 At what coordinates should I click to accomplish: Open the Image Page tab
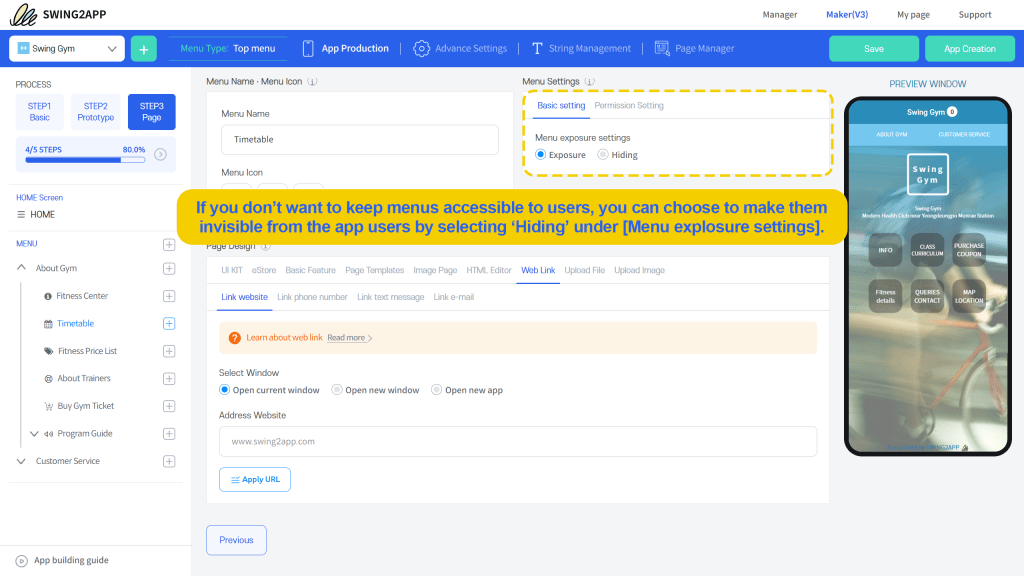(435, 270)
